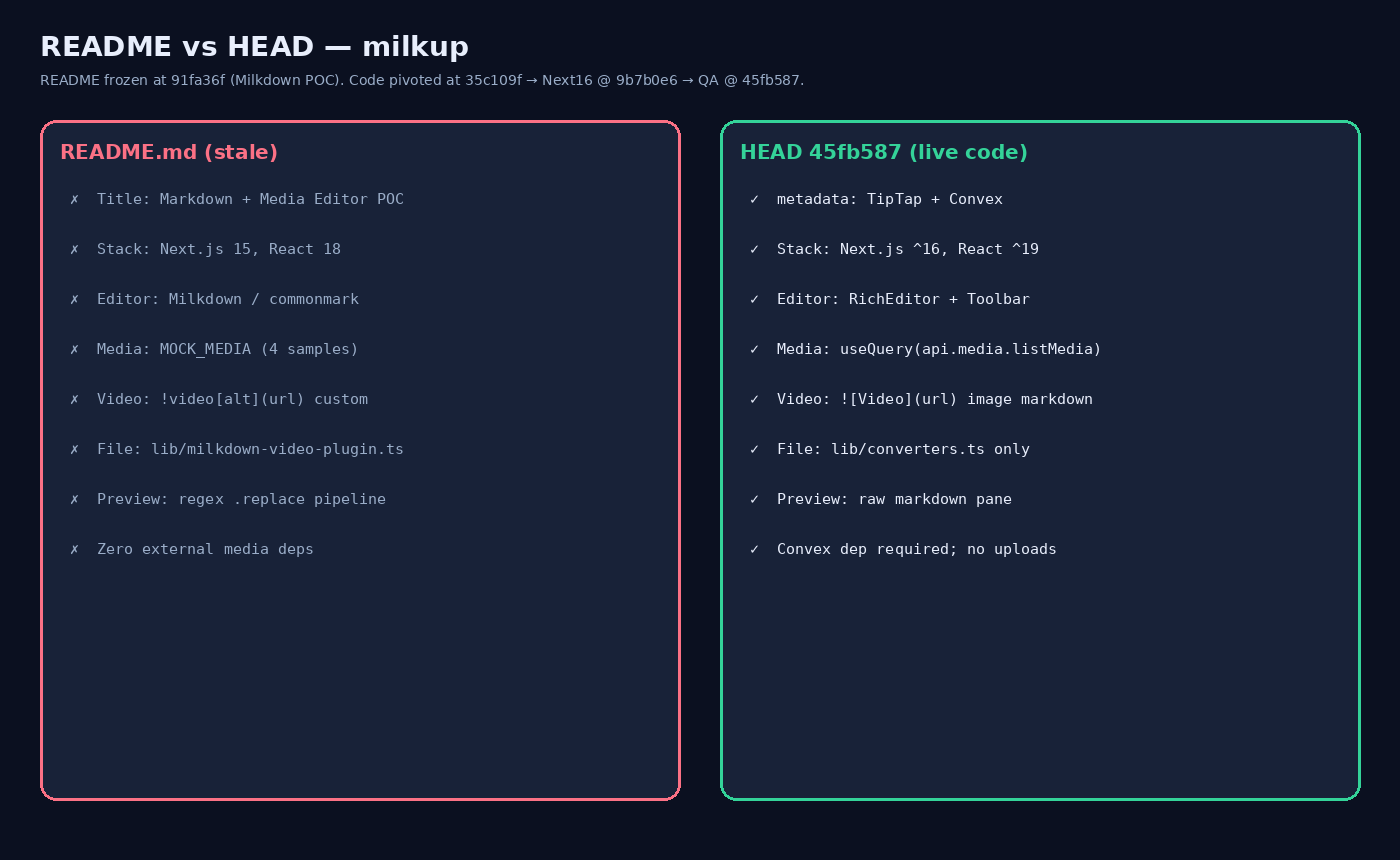Click the 'README vs HEAD — milkup' title
The height and width of the screenshot is (860, 1400).
254,47
